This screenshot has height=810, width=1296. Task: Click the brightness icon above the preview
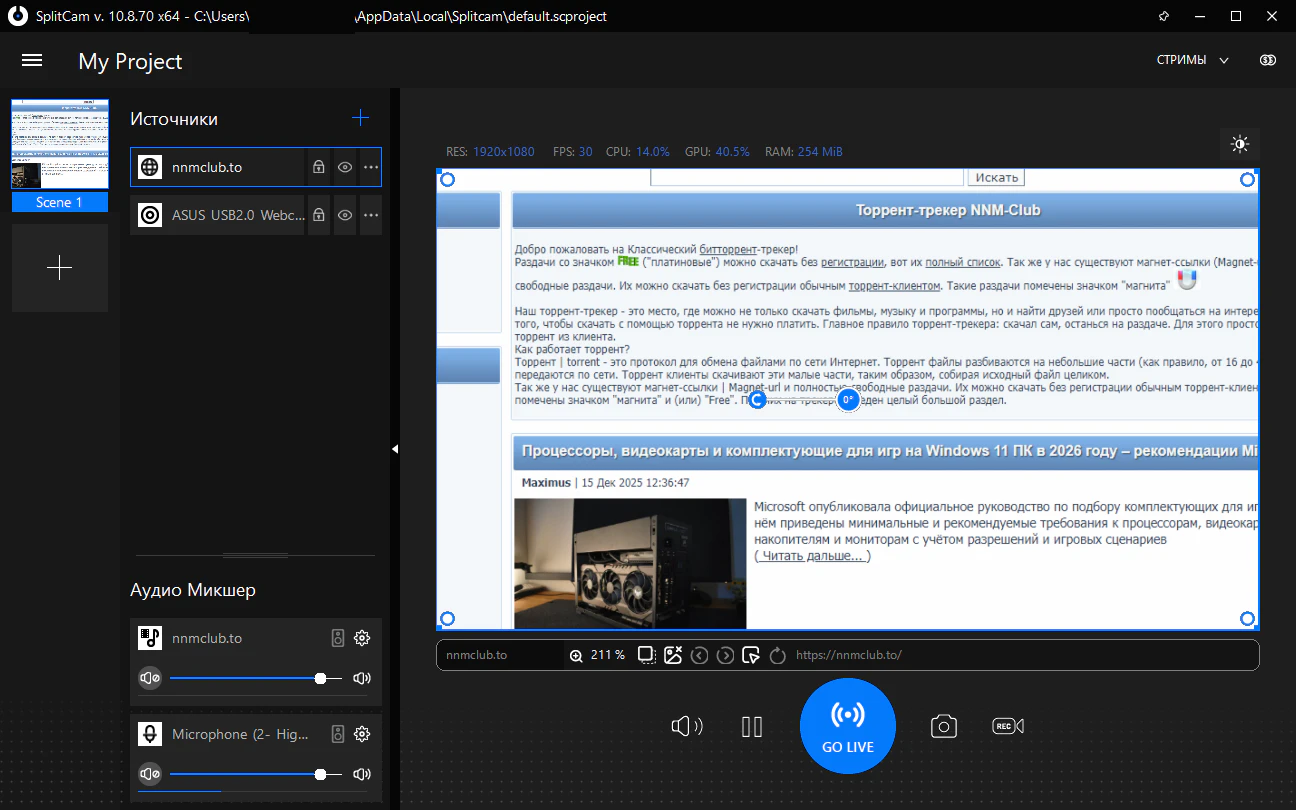(1240, 145)
